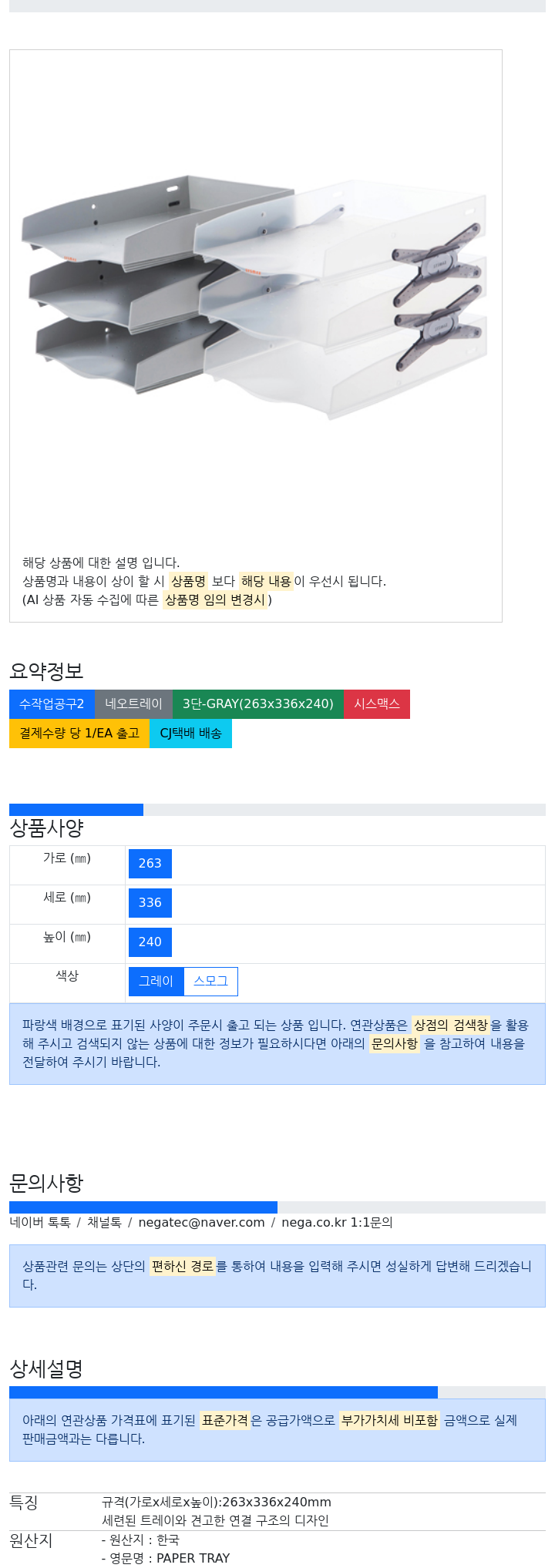The image size is (555, 1568).
Task: Click the 네오트레이 tag
Action: coord(133,704)
